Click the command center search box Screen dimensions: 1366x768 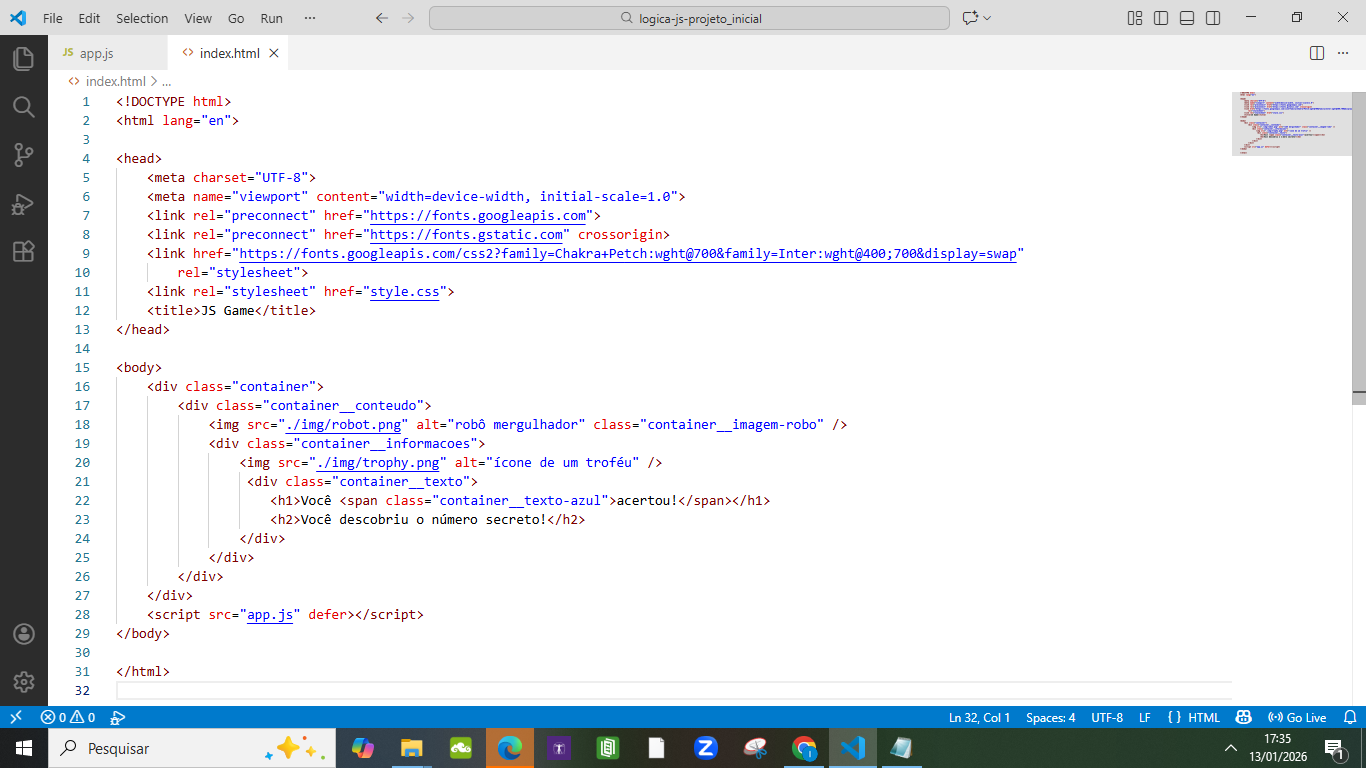click(689, 18)
